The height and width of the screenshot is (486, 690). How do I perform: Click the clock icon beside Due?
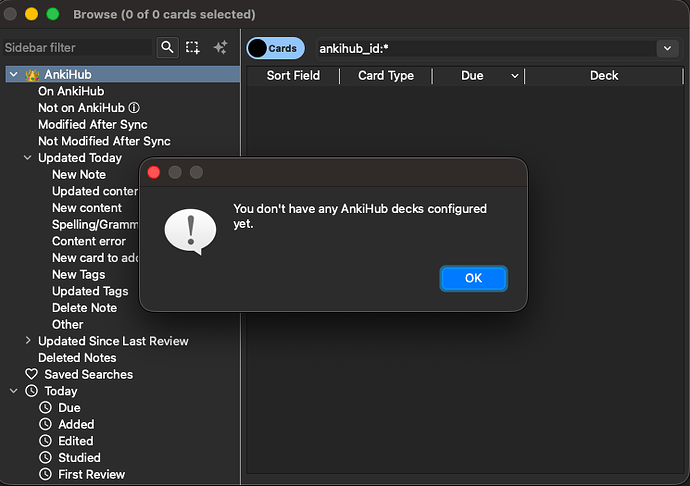(45, 408)
